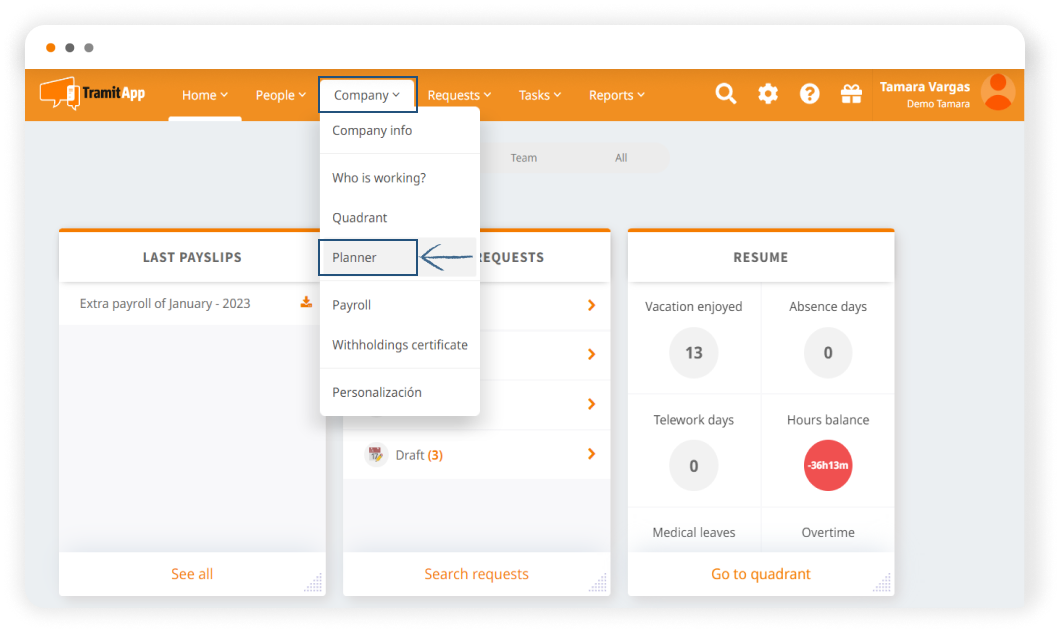
Task: Click See all payslips link
Action: tap(192, 574)
